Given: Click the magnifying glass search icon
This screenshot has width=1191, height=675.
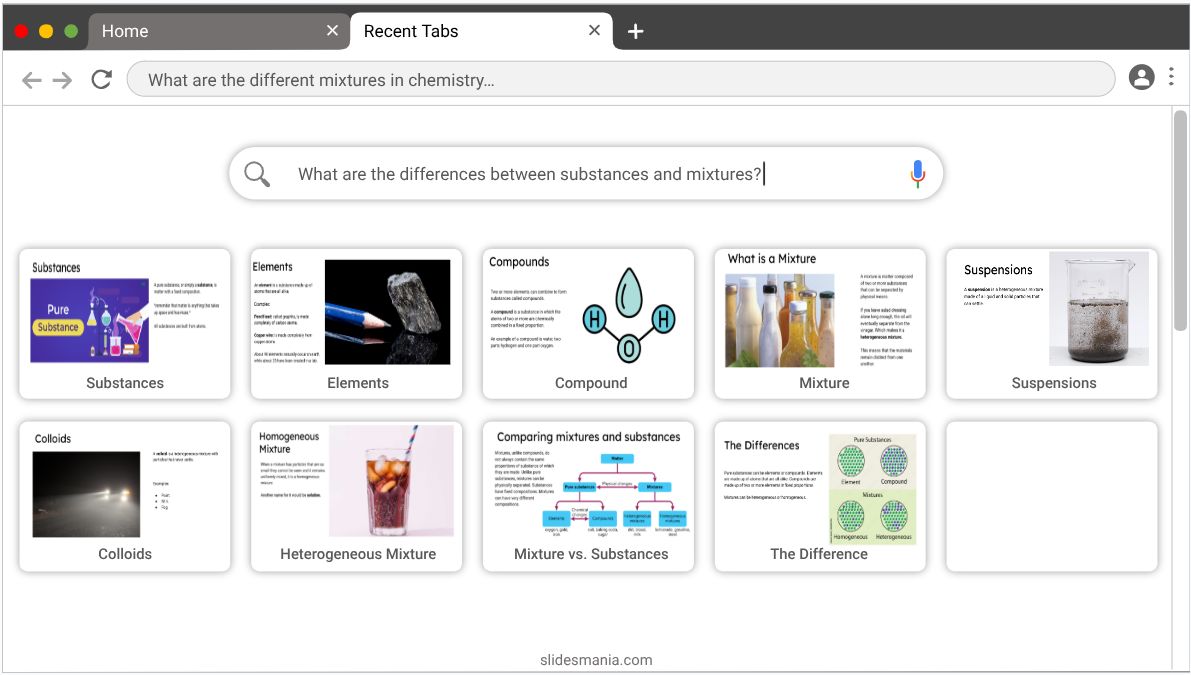Looking at the screenshot, I should pyautogui.click(x=257, y=174).
